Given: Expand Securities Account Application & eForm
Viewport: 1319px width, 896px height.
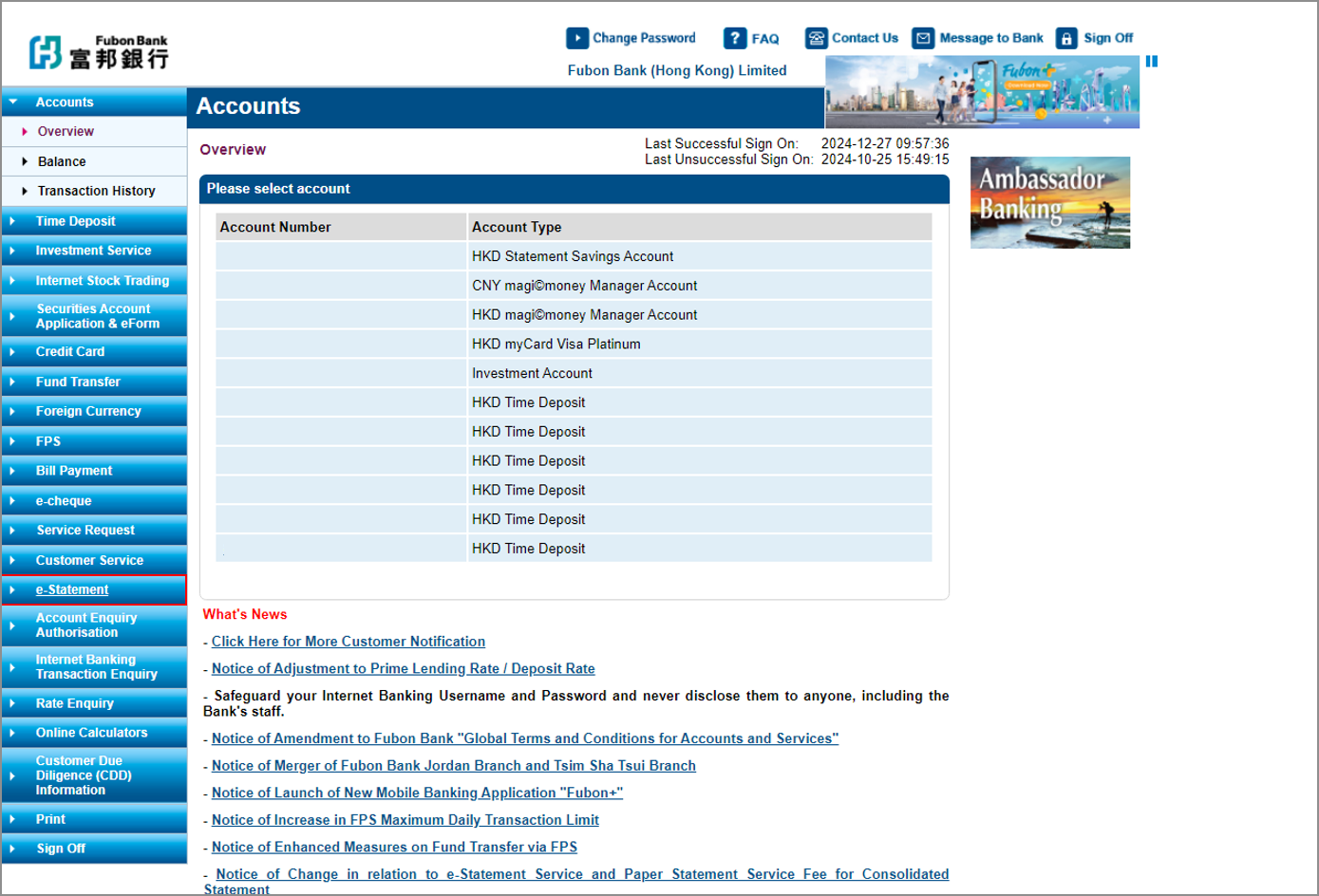Looking at the screenshot, I should point(94,316).
